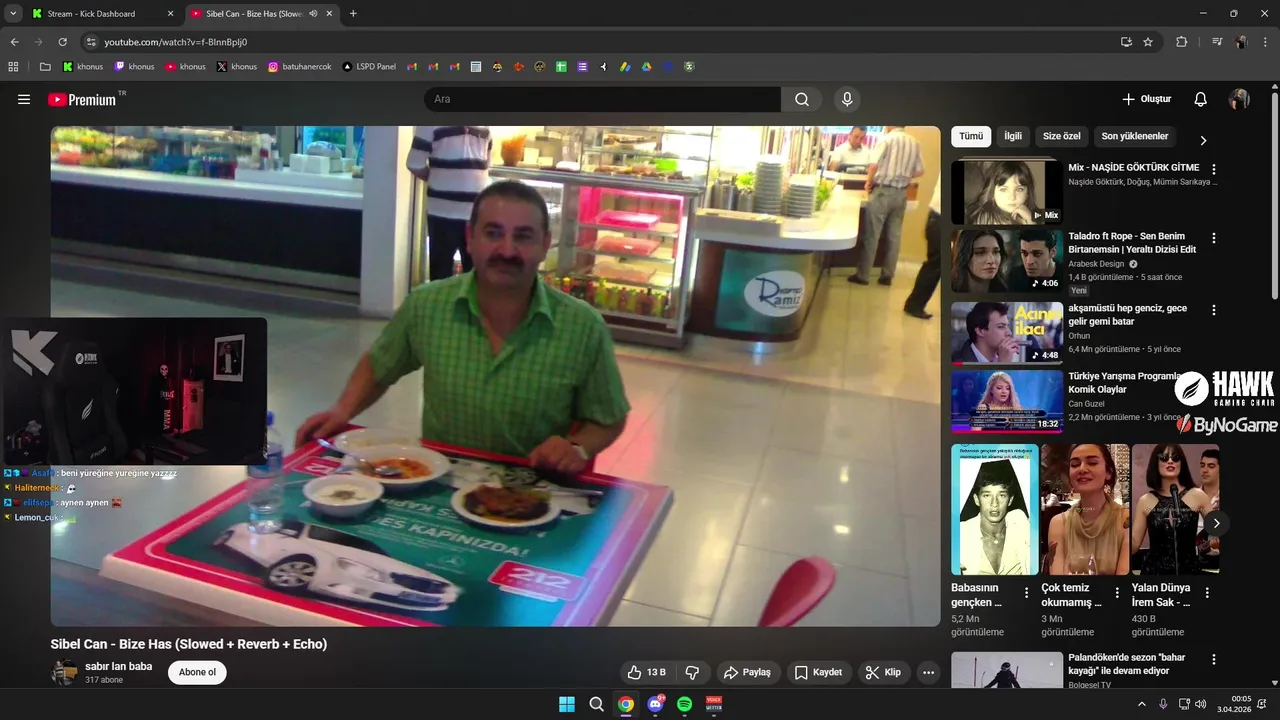Open the Palandöken'de sezon video thumbnail
Image resolution: width=1280 pixels, height=720 pixels.
[x=1006, y=670]
